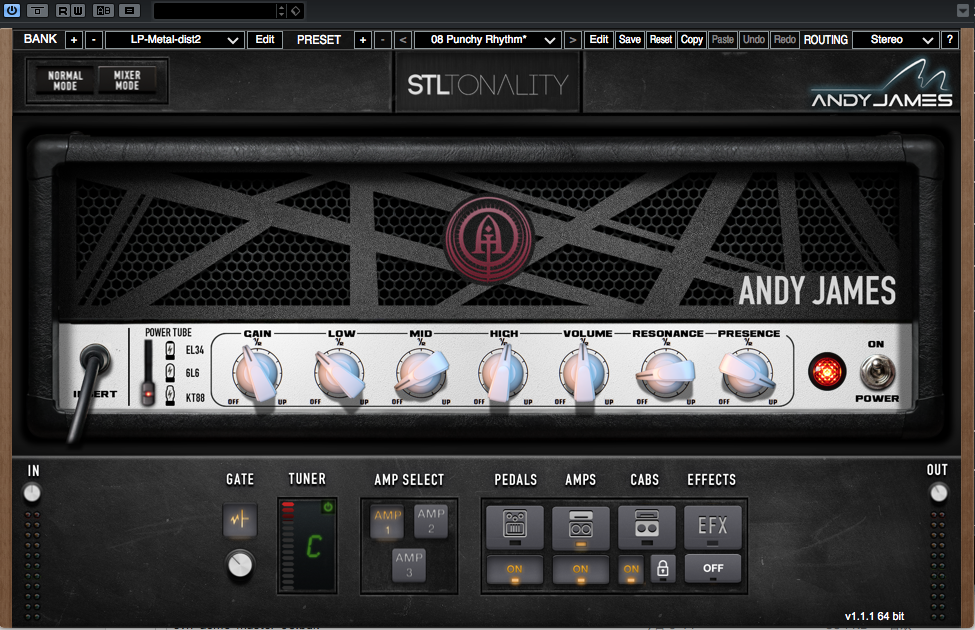Toggle the effects OFF button

click(713, 568)
